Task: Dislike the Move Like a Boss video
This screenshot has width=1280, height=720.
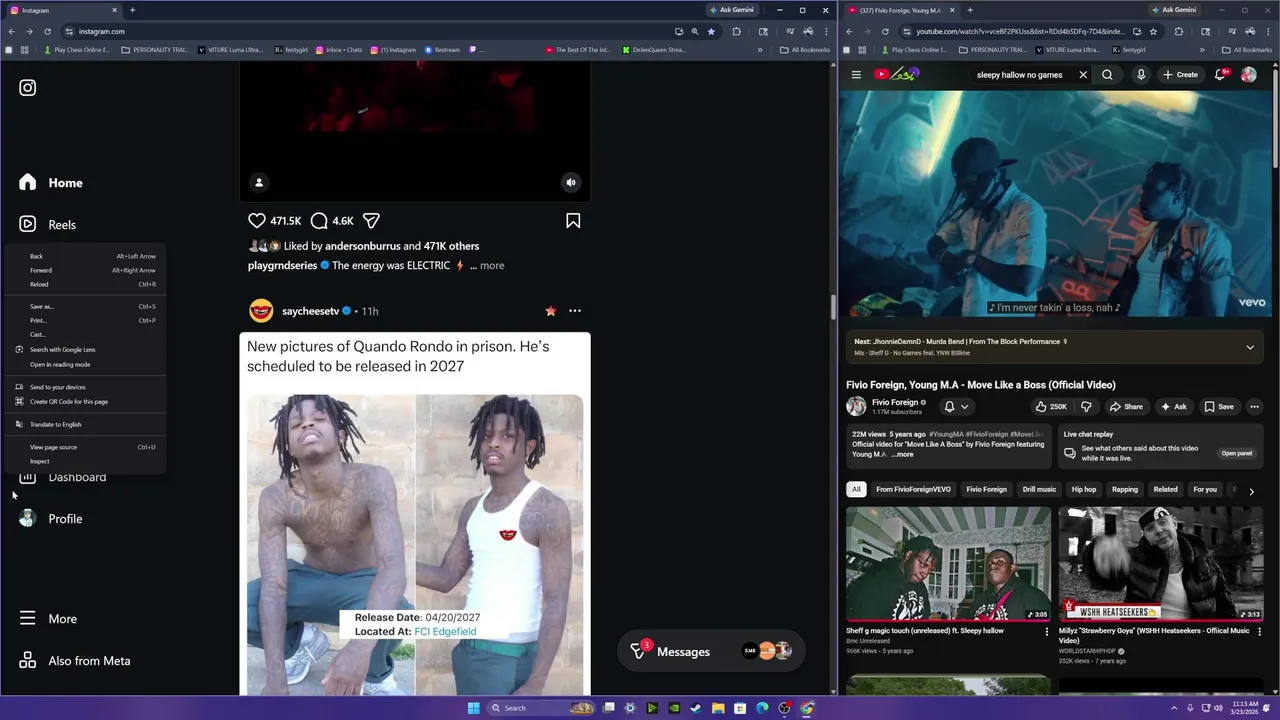Action: click(x=1086, y=407)
